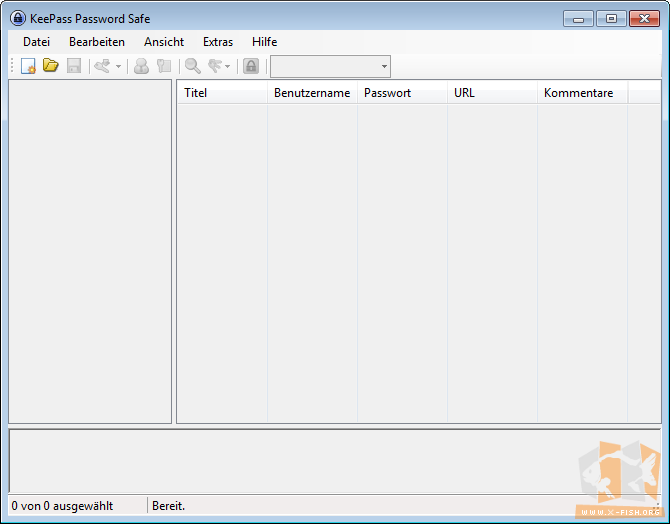Expand the Show Entries dropdown arrow
Viewport: 670px width, 524px height.
pyautogui.click(x=227, y=67)
